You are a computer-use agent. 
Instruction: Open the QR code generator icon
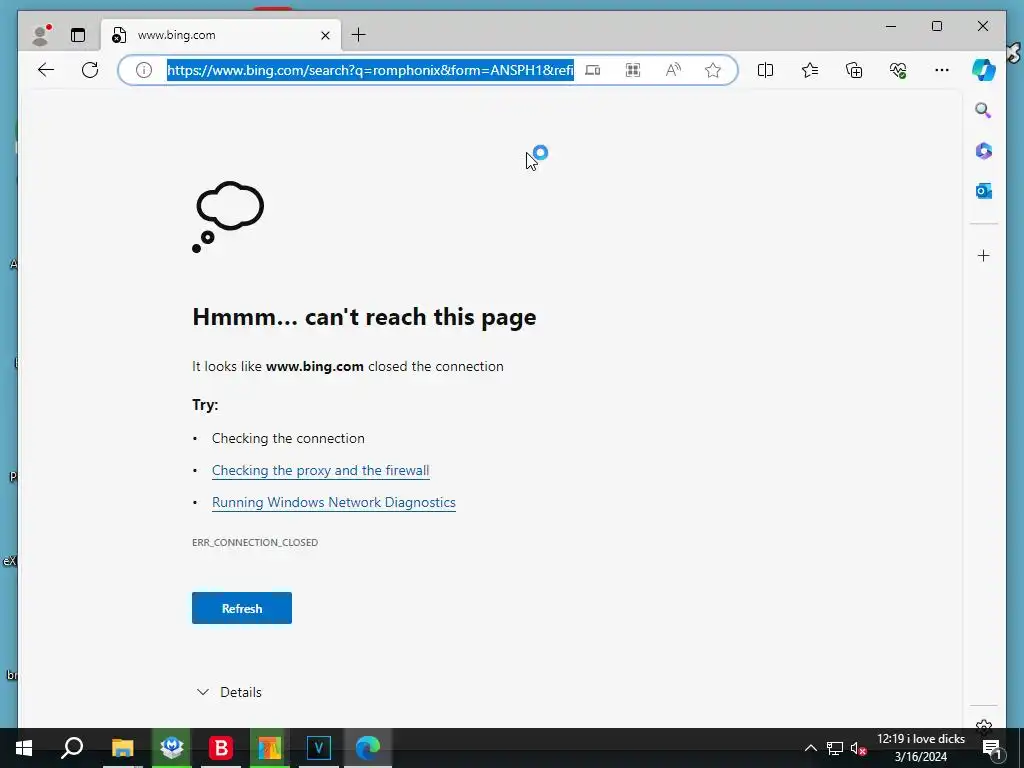[x=633, y=70]
